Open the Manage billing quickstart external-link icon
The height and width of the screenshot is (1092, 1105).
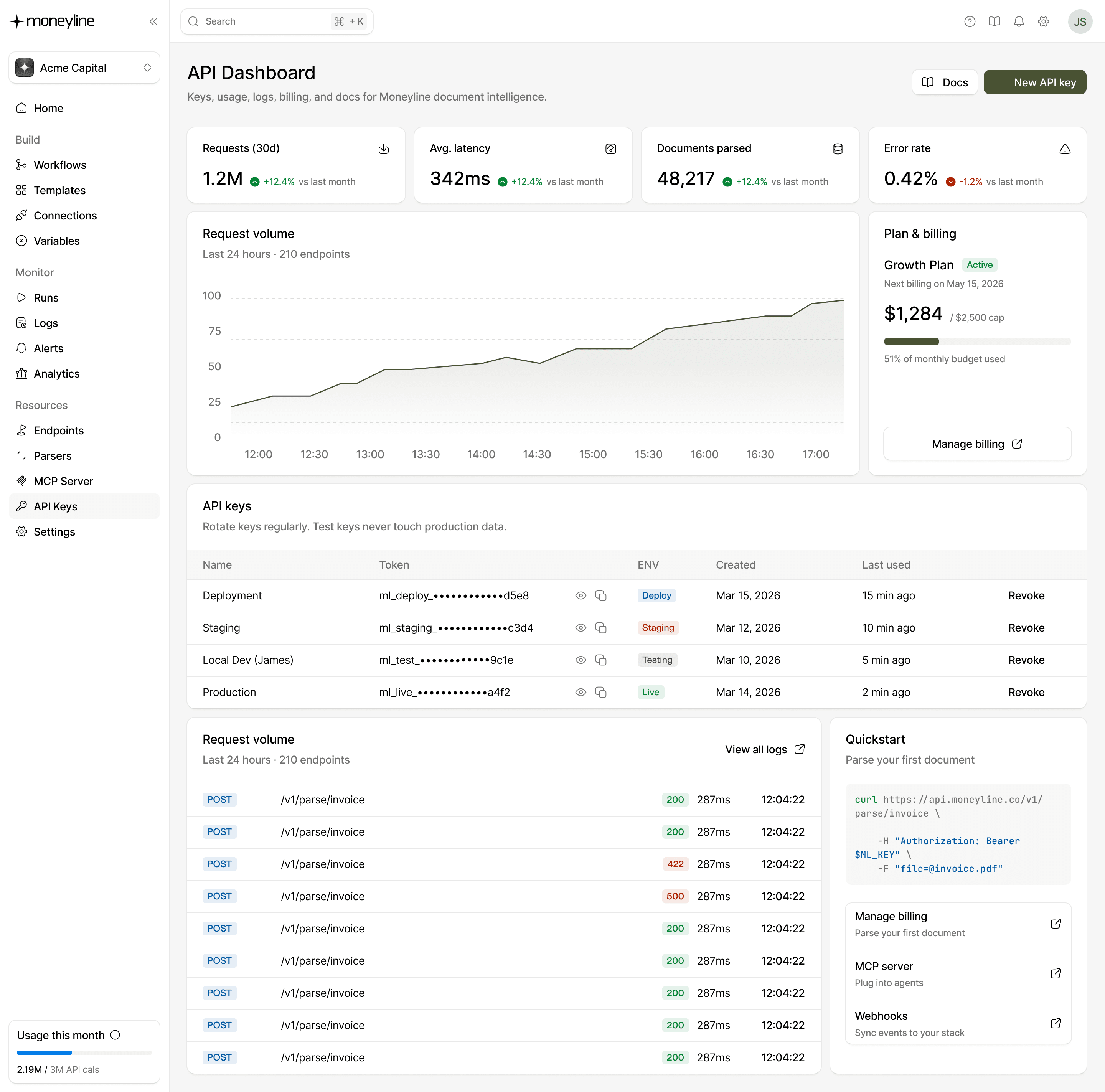pos(1056,924)
